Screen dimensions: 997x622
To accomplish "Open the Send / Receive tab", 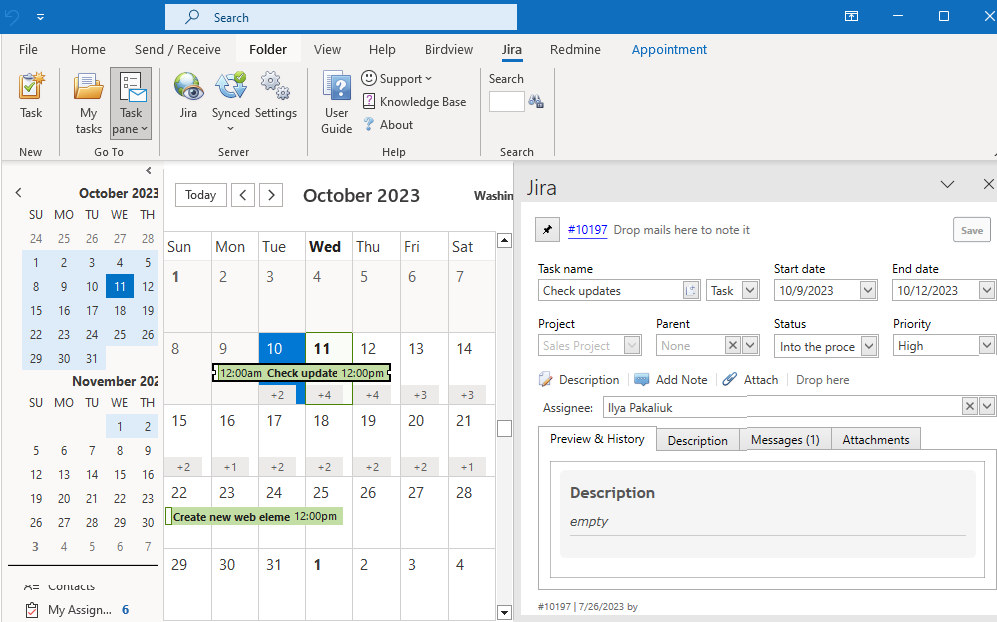I will tap(177, 49).
